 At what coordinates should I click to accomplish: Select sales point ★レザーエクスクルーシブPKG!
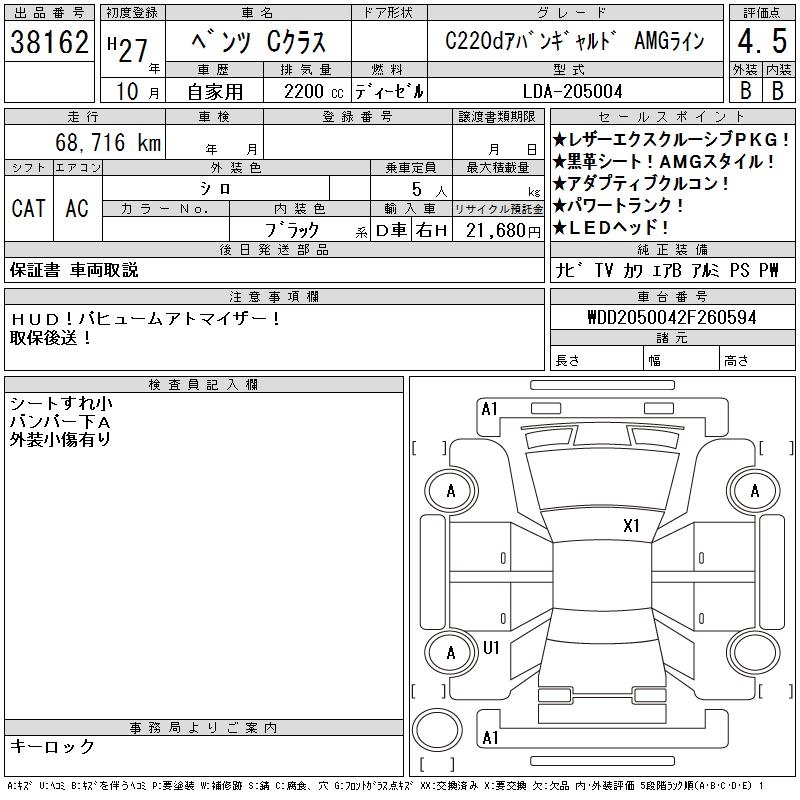pos(671,139)
